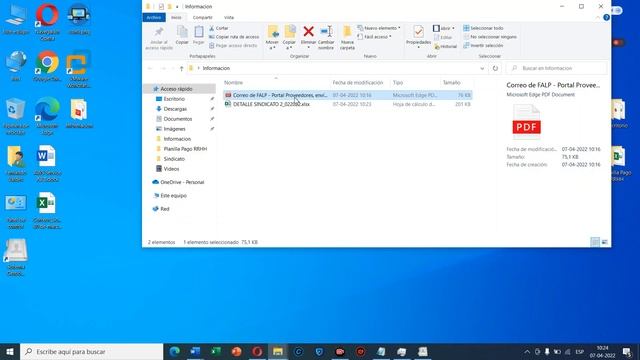Show hidden system tray icons
Viewport: 640px width, 360px height.
527,351
